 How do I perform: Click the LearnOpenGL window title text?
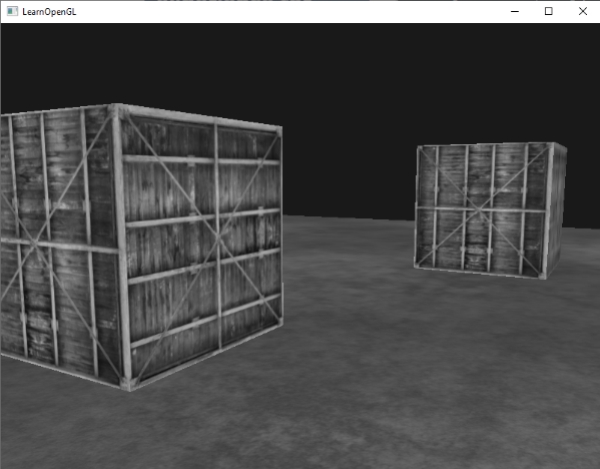tap(49, 11)
